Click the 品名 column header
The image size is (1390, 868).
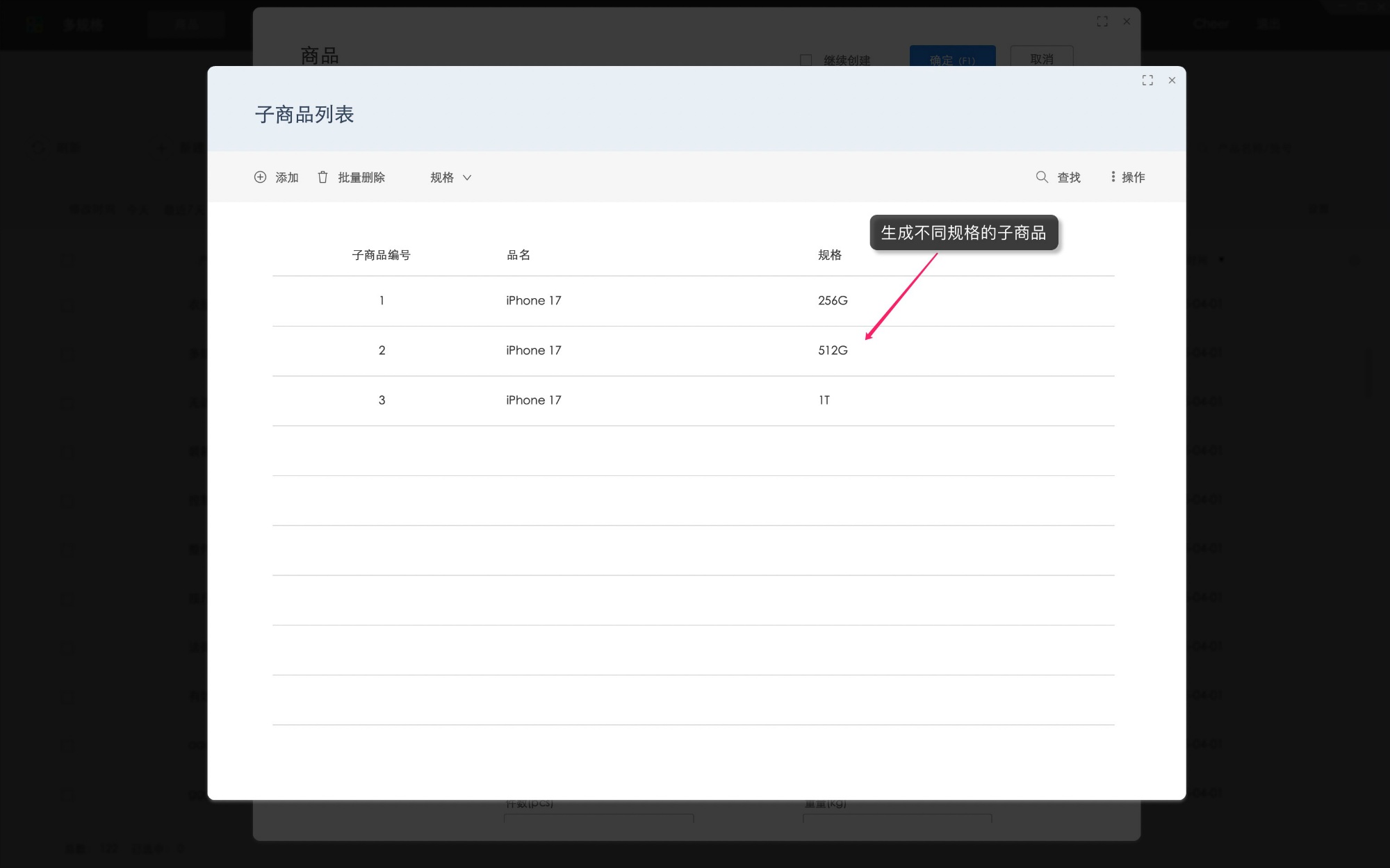click(x=518, y=255)
